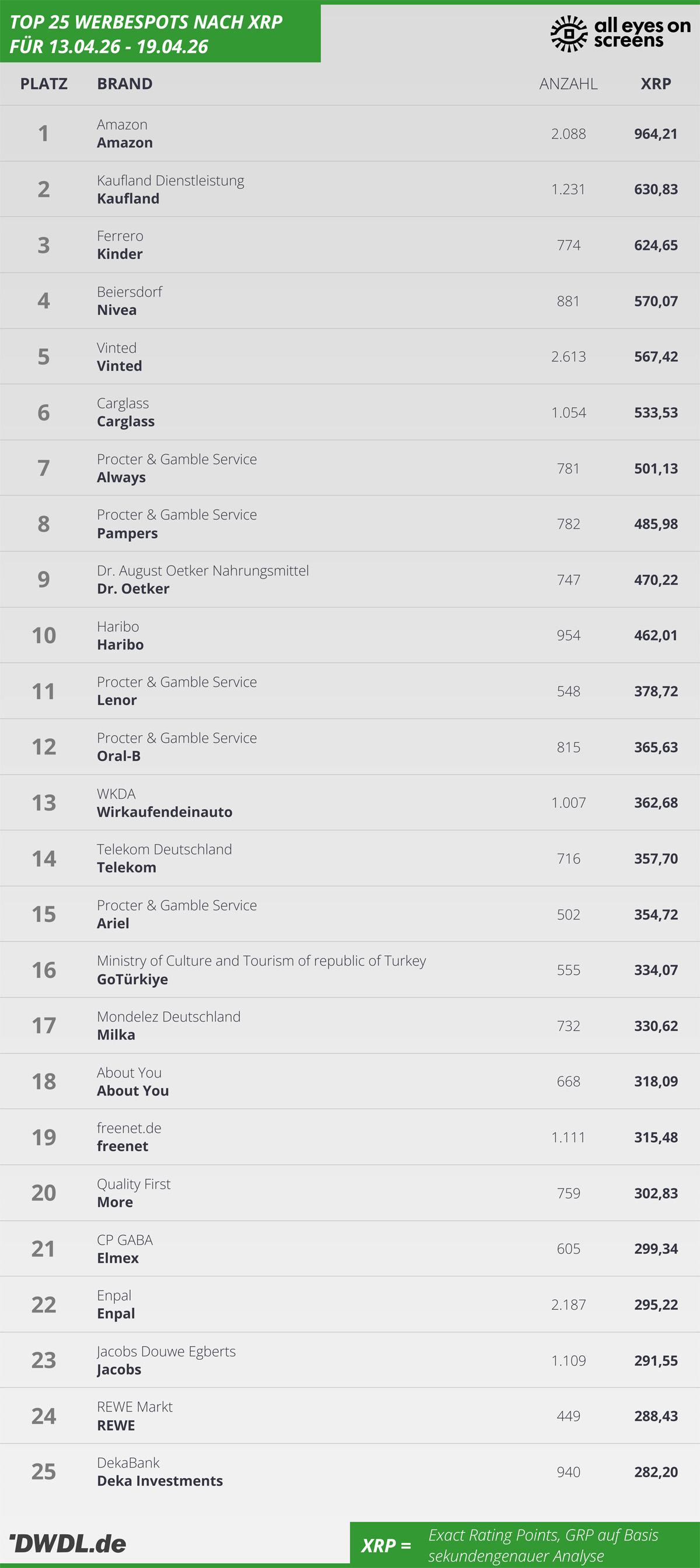
Task: Click rank number 10 for Haribo
Action: pos(44,636)
